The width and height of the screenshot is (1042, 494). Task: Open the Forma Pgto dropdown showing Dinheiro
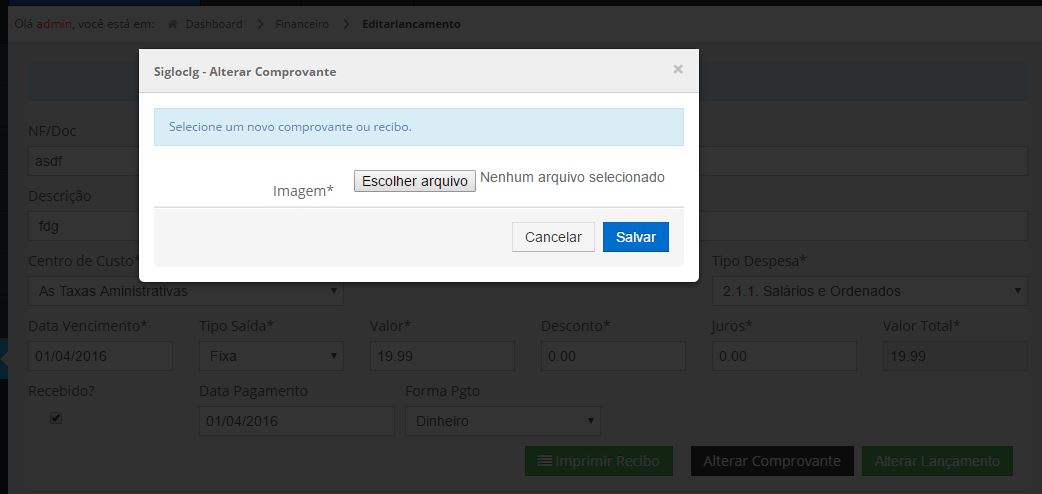click(x=503, y=422)
